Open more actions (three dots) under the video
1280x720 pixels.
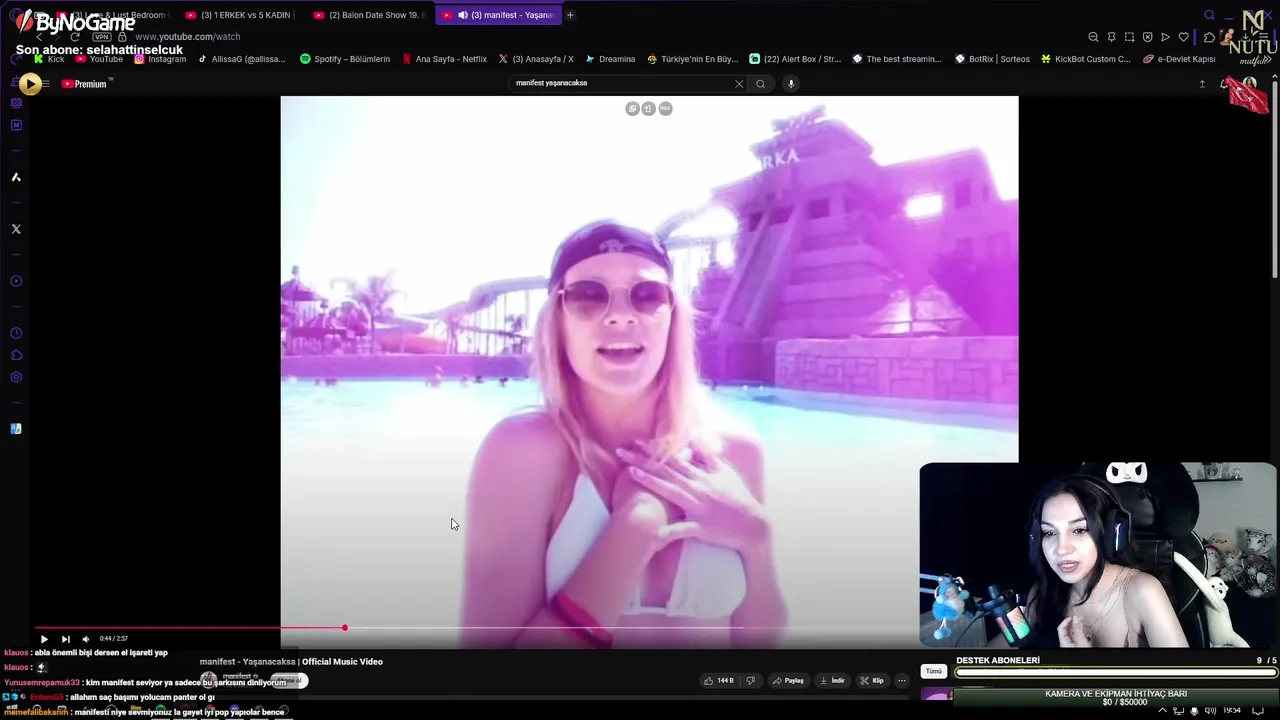pyautogui.click(x=901, y=681)
